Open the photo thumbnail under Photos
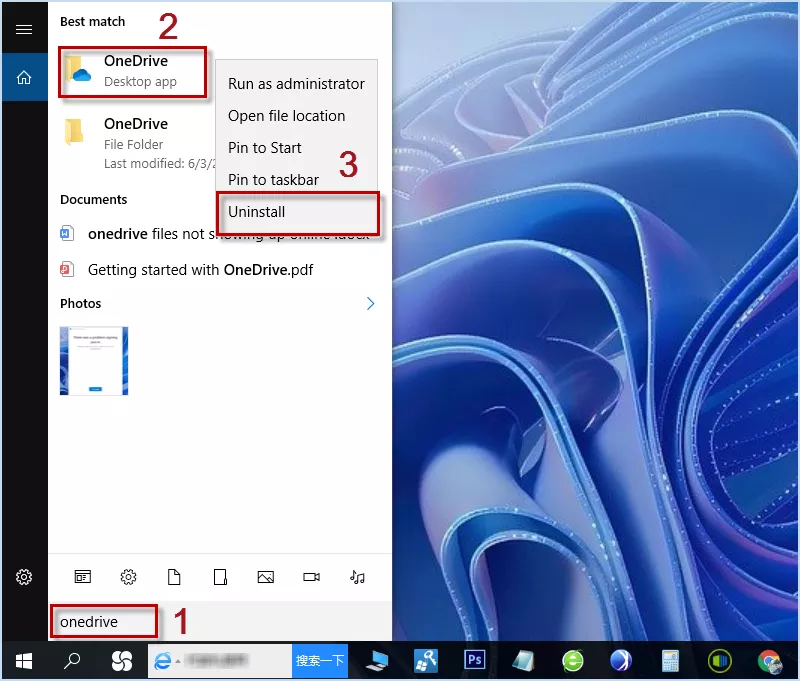The height and width of the screenshot is (681, 800). (x=94, y=361)
